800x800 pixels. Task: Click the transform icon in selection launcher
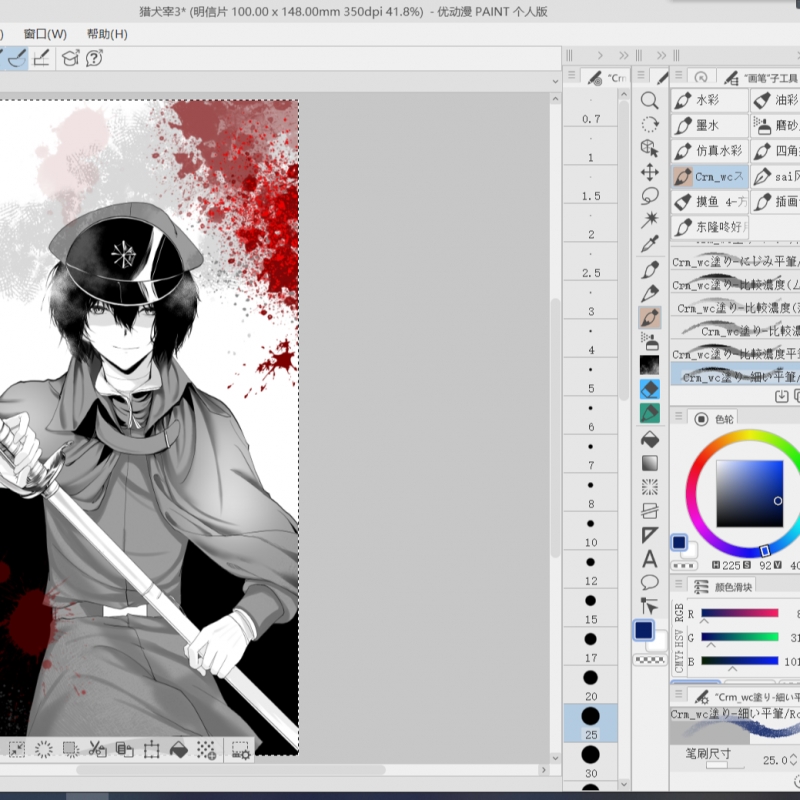(x=152, y=749)
